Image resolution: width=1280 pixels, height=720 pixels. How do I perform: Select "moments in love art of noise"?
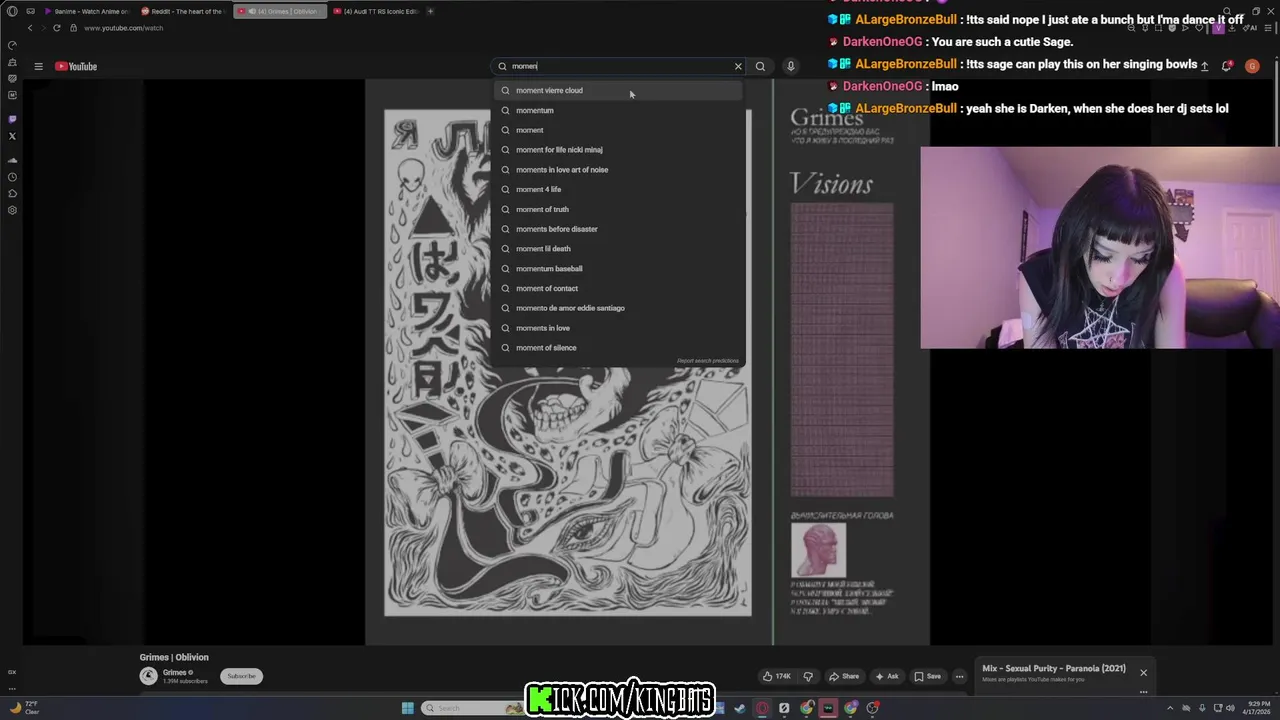click(618, 170)
